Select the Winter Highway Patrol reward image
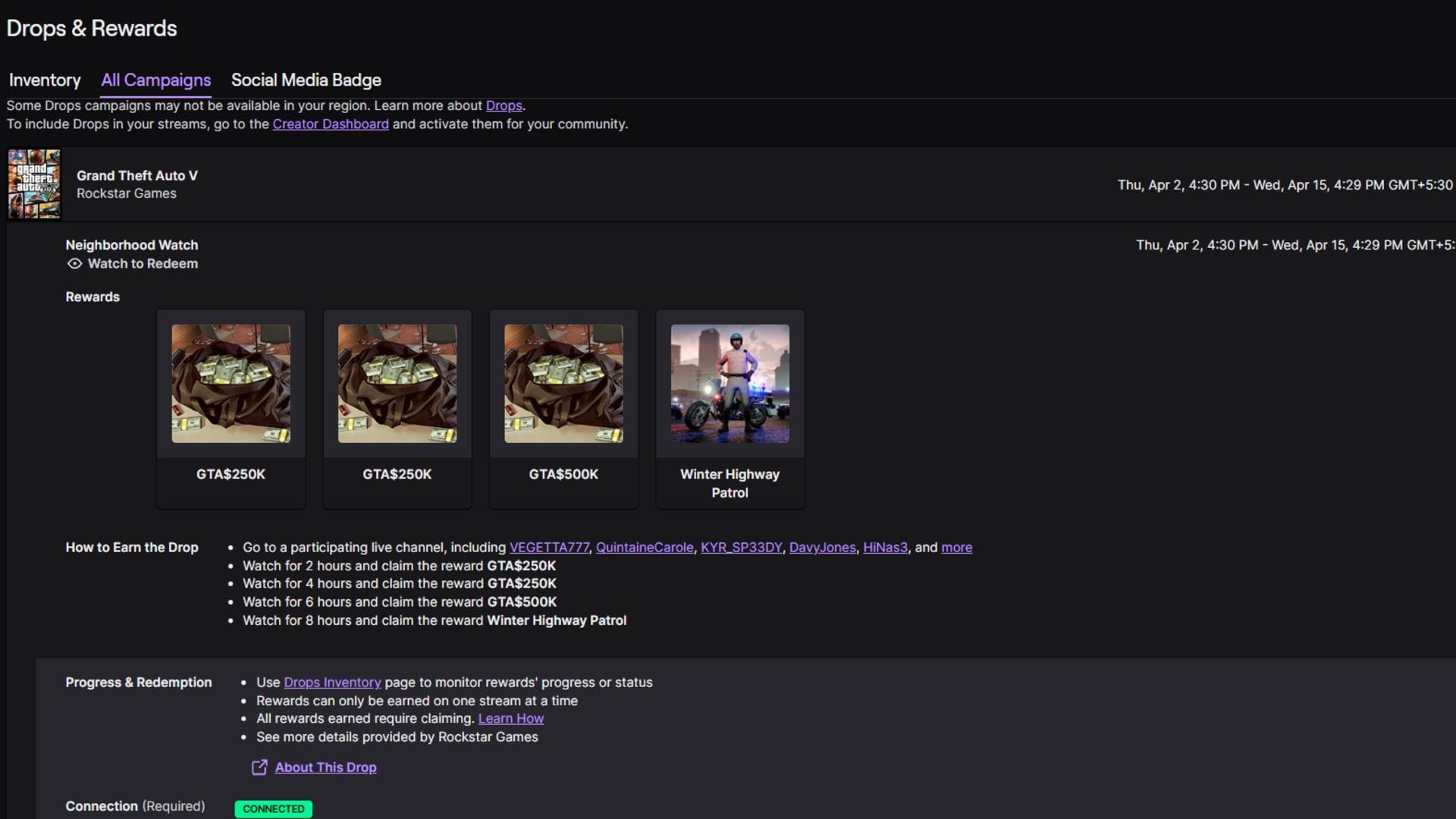1456x819 pixels. pos(730,384)
